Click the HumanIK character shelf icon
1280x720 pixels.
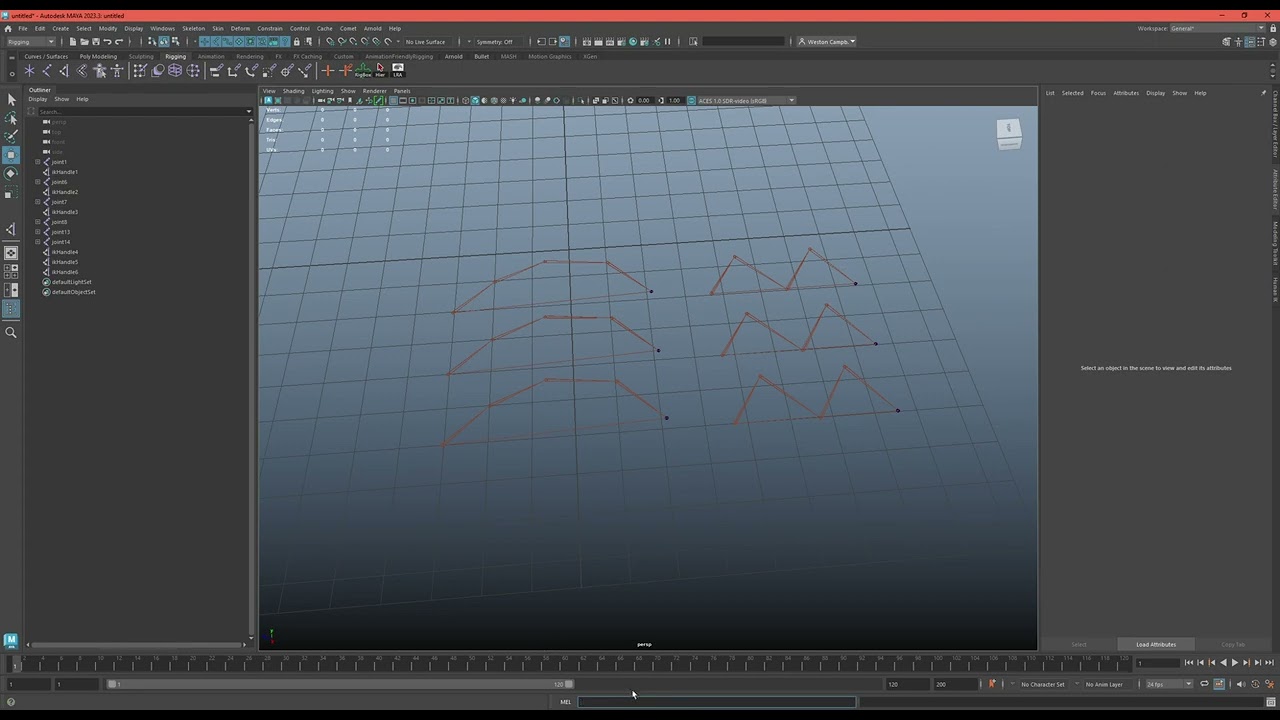pos(117,71)
